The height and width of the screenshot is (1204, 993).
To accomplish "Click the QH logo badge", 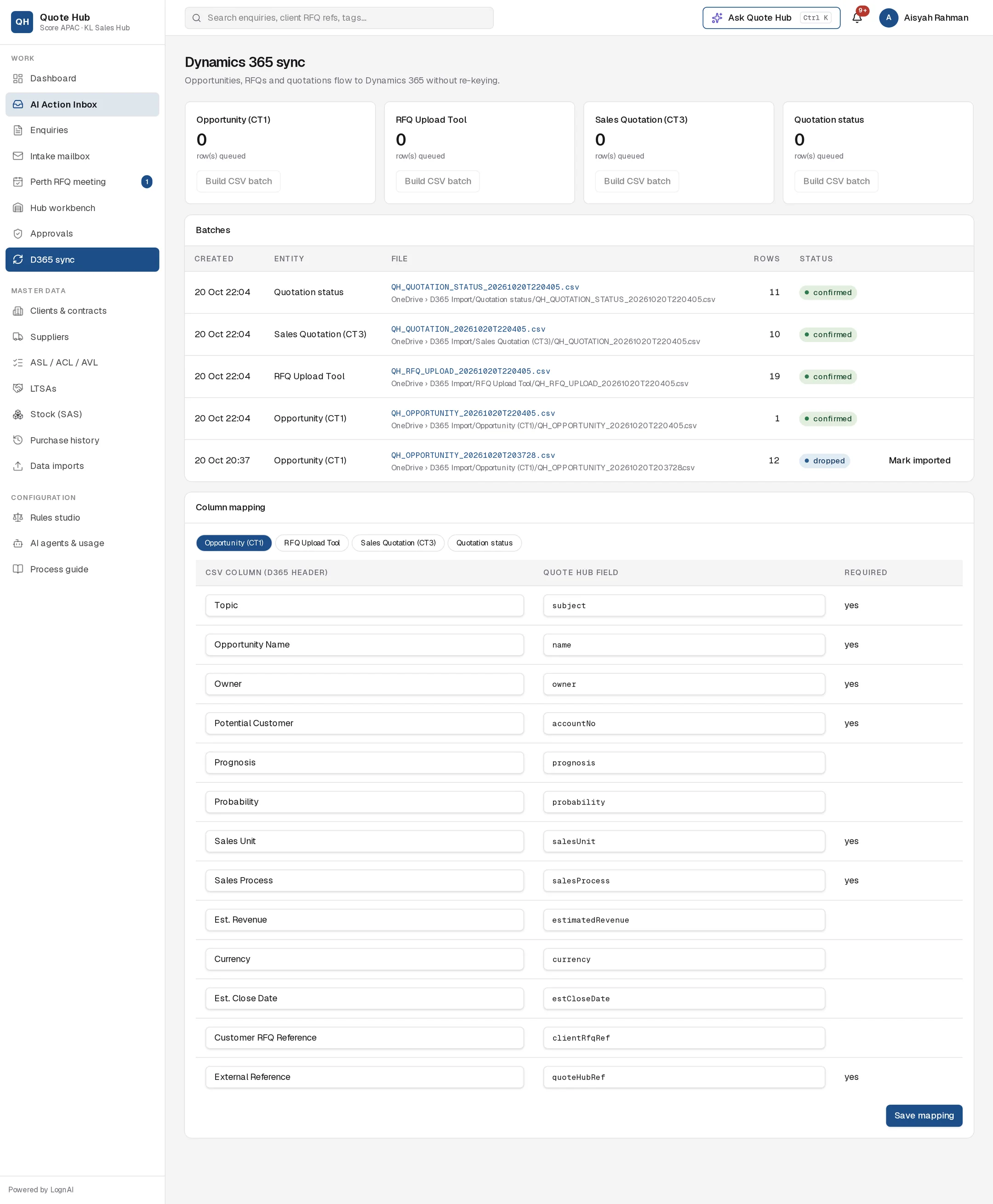I will [x=22, y=22].
